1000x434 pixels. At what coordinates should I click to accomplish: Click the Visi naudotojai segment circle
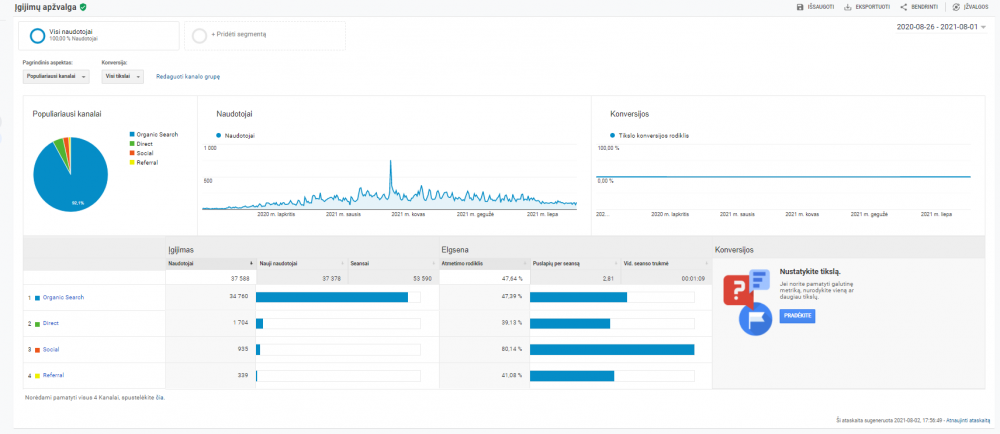pyautogui.click(x=38, y=36)
